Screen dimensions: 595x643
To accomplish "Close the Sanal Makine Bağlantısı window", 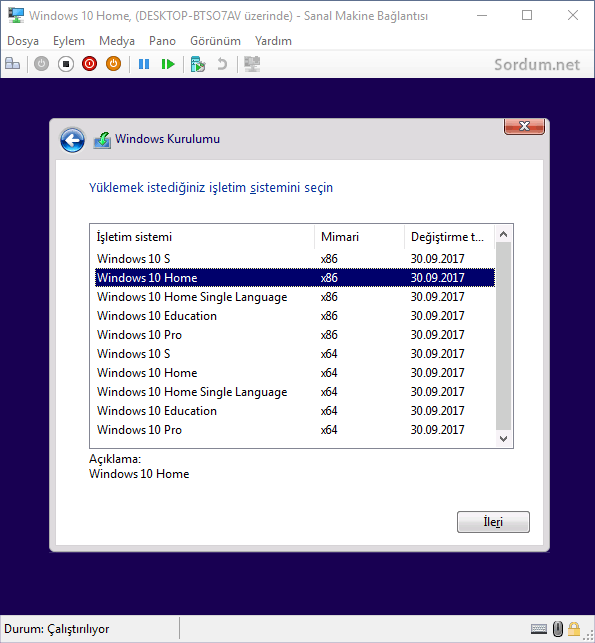I will tap(573, 16).
